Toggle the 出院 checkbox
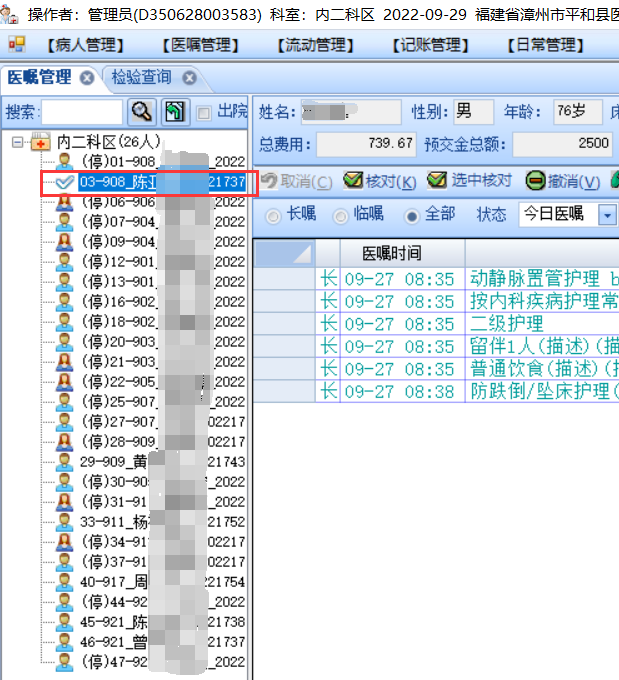The height and width of the screenshot is (680, 619). (203, 113)
